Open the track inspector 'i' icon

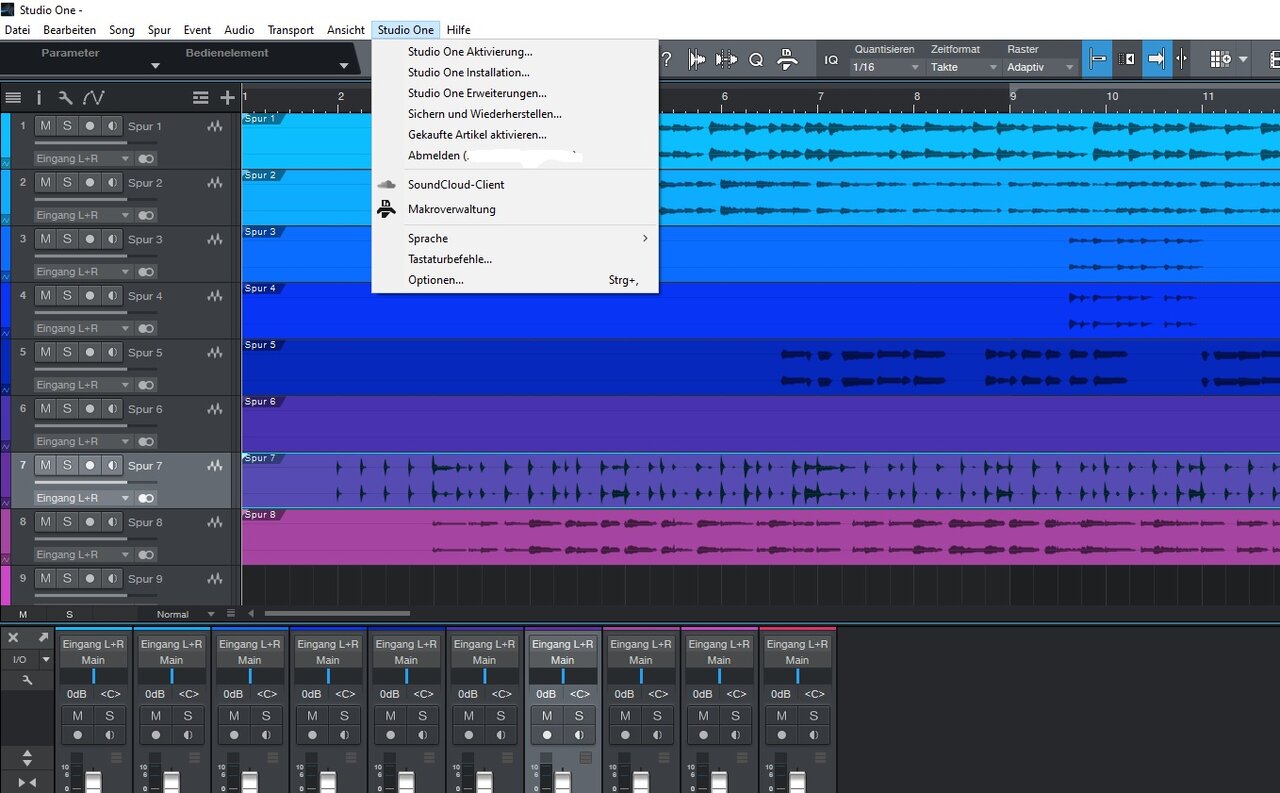coord(39,97)
